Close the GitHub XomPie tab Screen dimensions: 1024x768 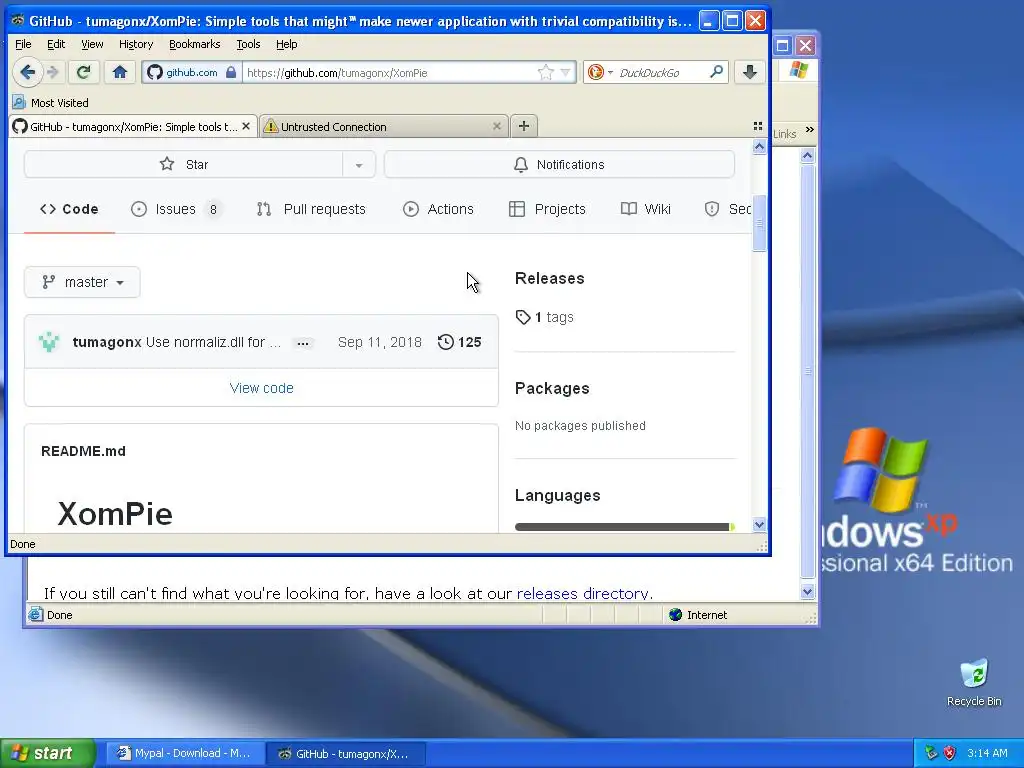click(x=246, y=126)
